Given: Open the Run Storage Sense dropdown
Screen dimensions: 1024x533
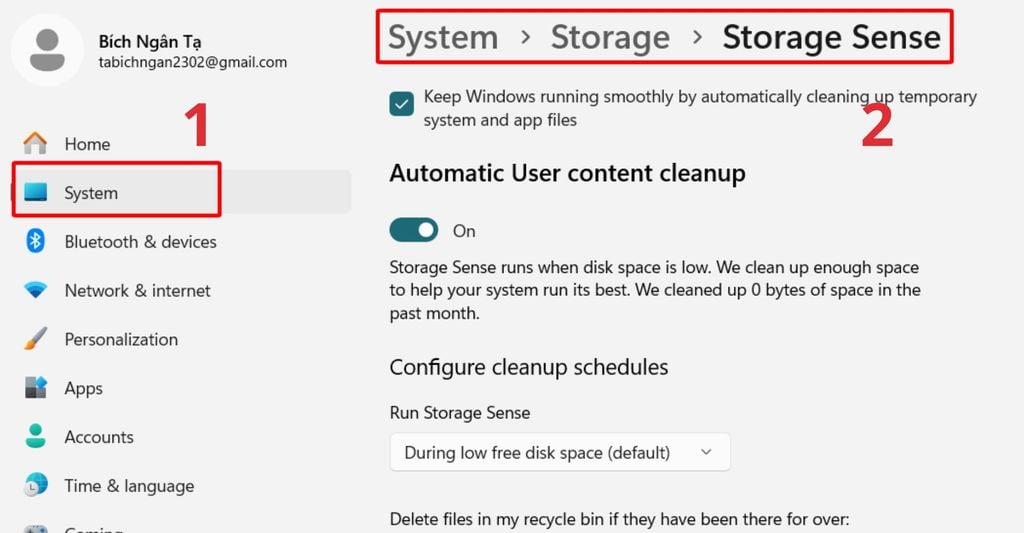Looking at the screenshot, I should click(560, 452).
